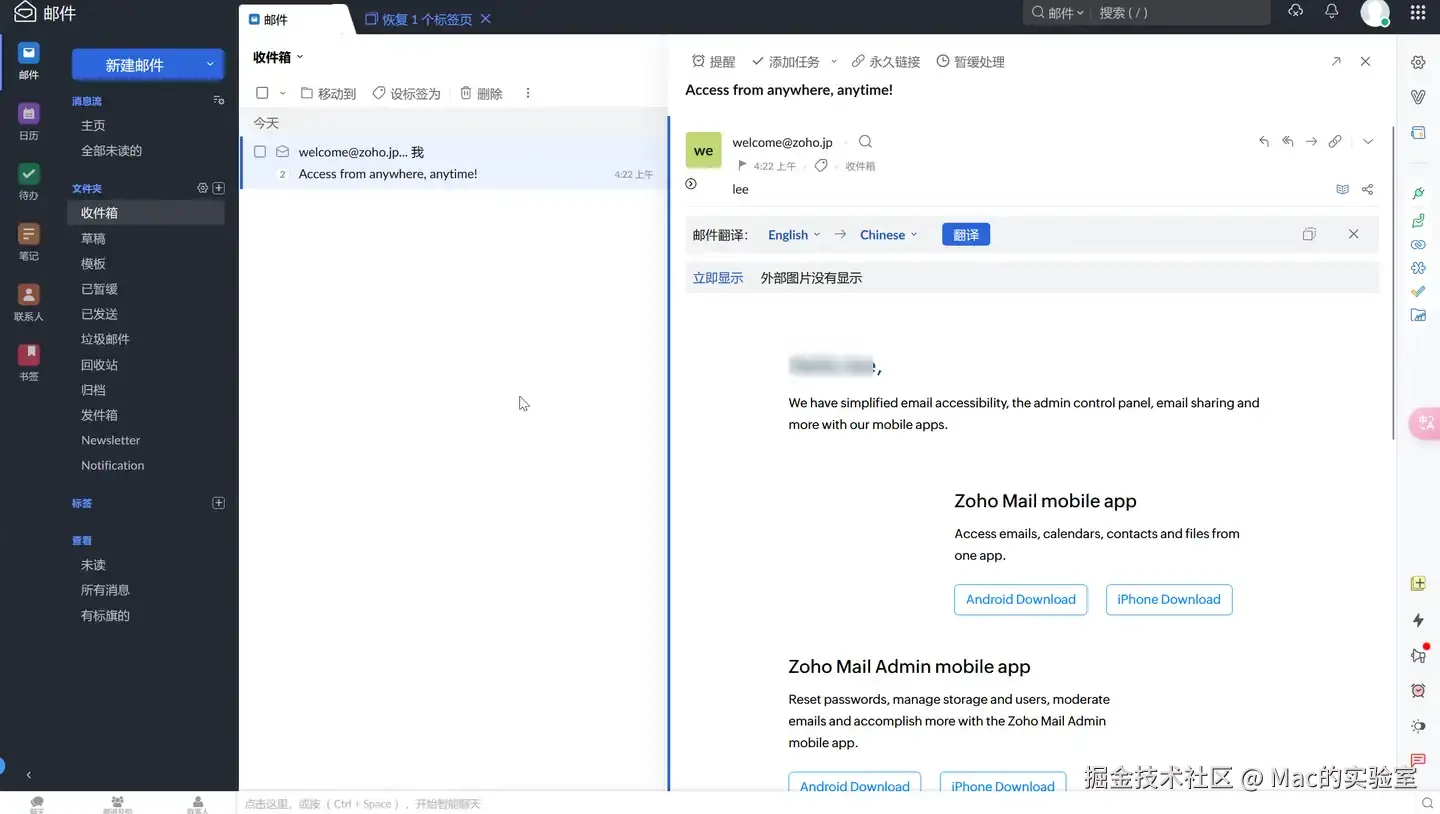Viewport: 1440px width, 814px height.
Task: Click in the 搜索 search field
Action: coord(1180,13)
